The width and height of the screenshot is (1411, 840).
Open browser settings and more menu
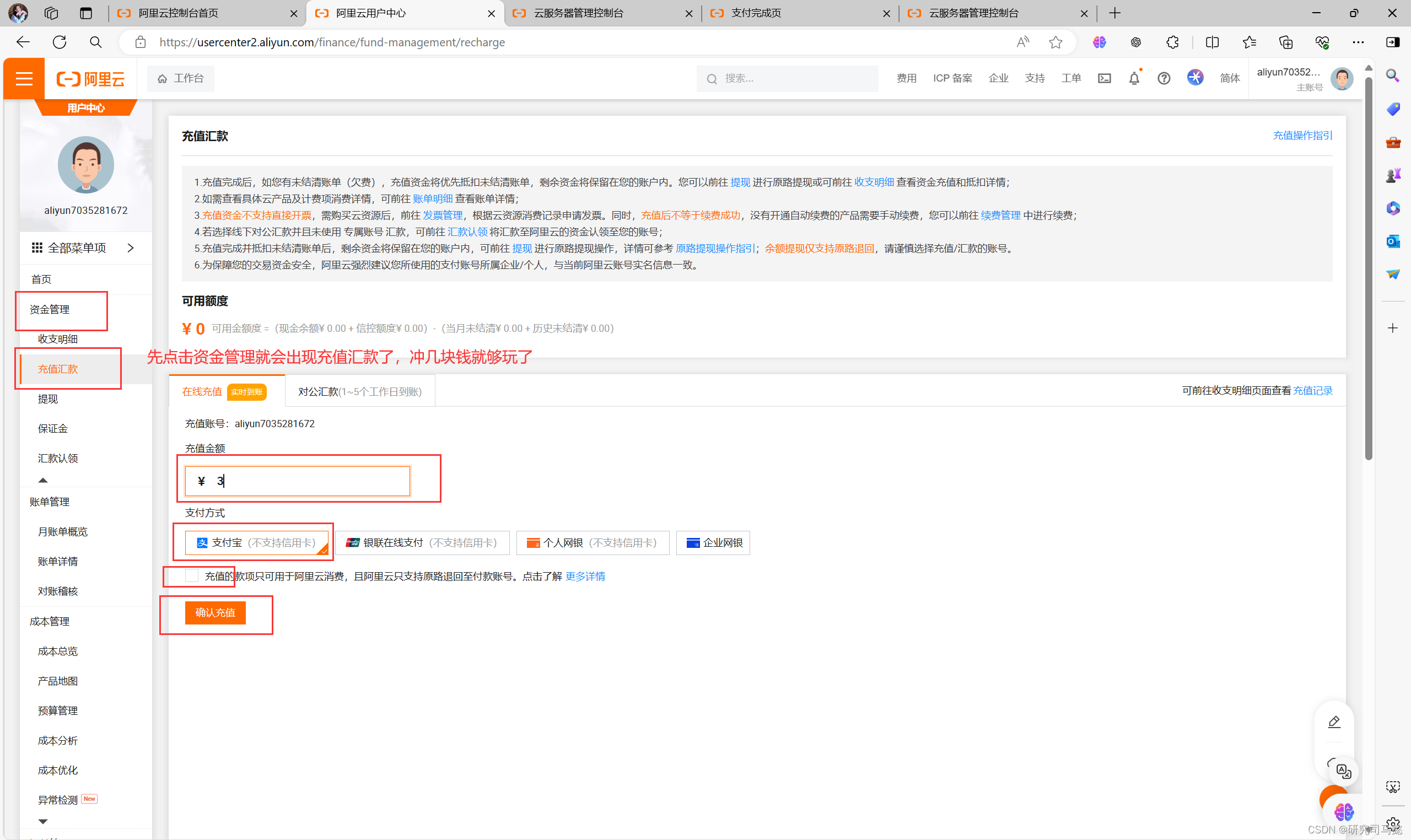1358,42
